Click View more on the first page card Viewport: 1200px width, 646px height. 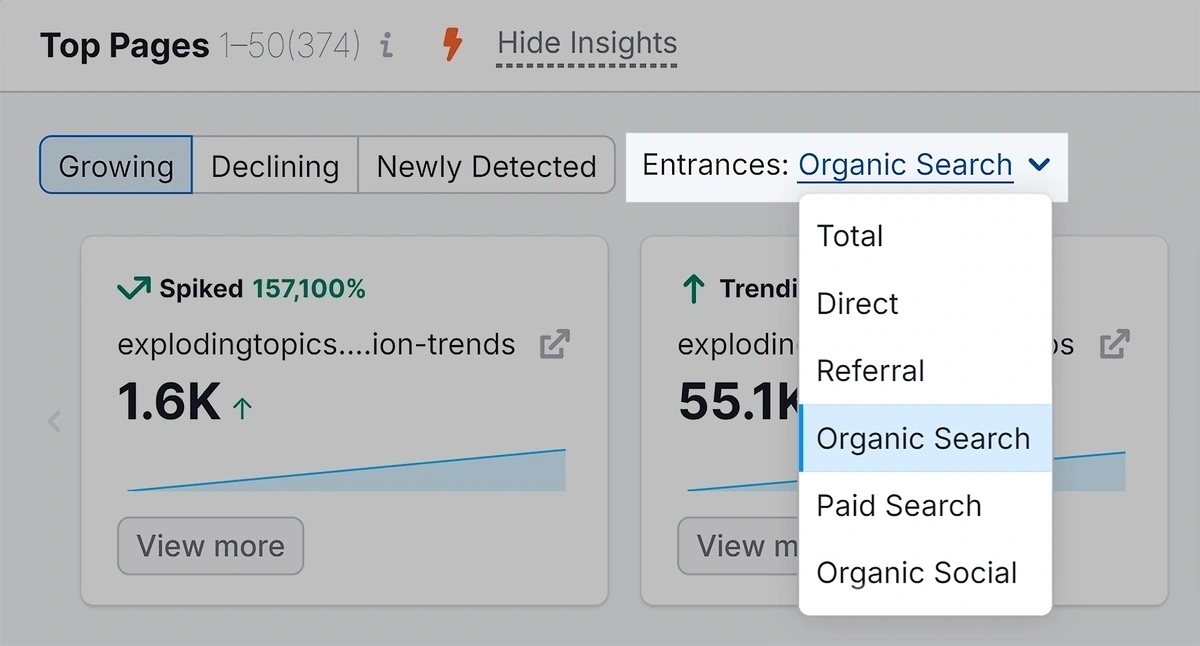coord(210,546)
